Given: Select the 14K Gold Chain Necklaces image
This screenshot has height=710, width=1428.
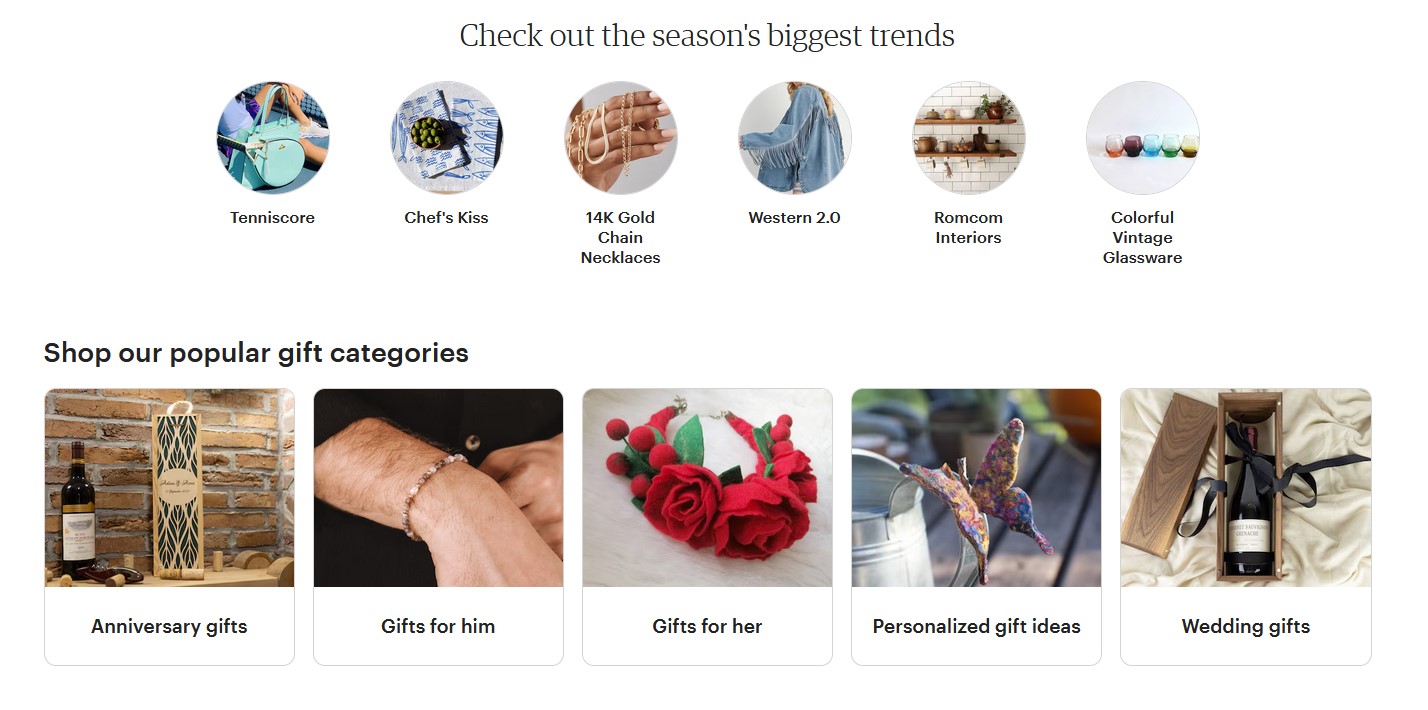Looking at the screenshot, I should pyautogui.click(x=620, y=138).
